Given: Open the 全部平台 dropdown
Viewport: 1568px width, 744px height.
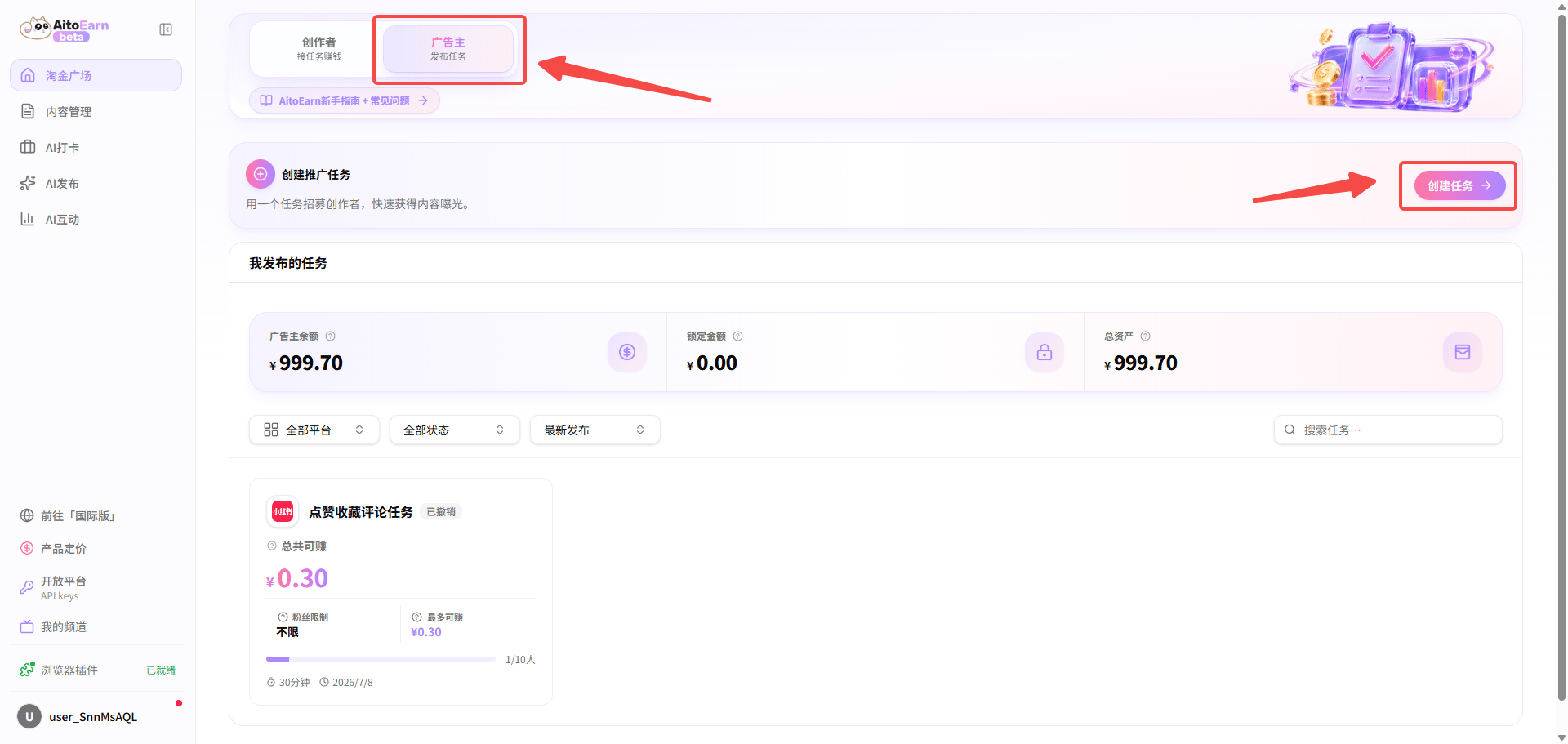Looking at the screenshot, I should (314, 430).
